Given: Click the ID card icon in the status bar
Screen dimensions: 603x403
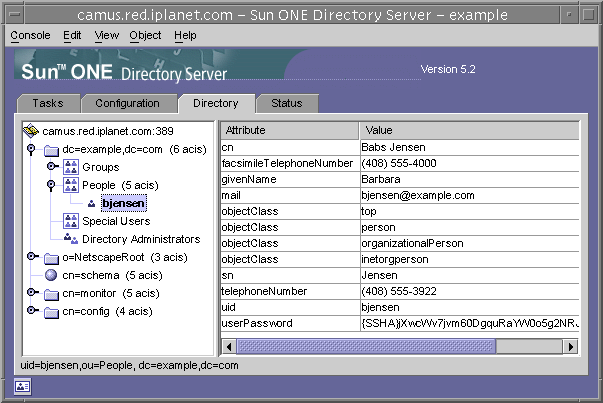Looking at the screenshot, I should pos(22,386).
